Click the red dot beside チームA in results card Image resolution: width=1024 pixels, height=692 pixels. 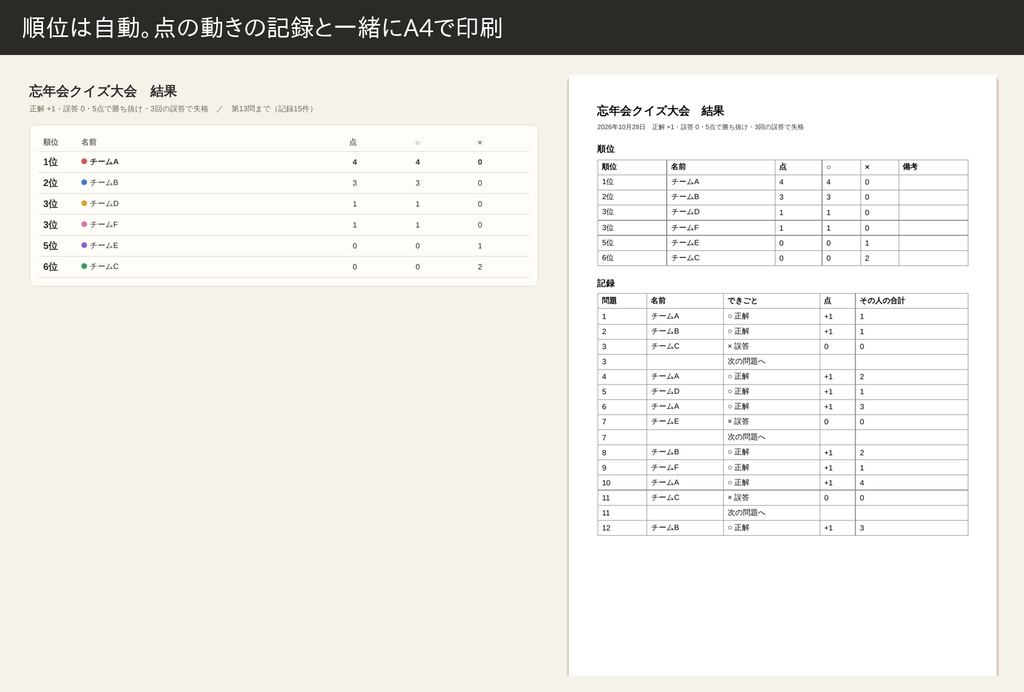84,161
